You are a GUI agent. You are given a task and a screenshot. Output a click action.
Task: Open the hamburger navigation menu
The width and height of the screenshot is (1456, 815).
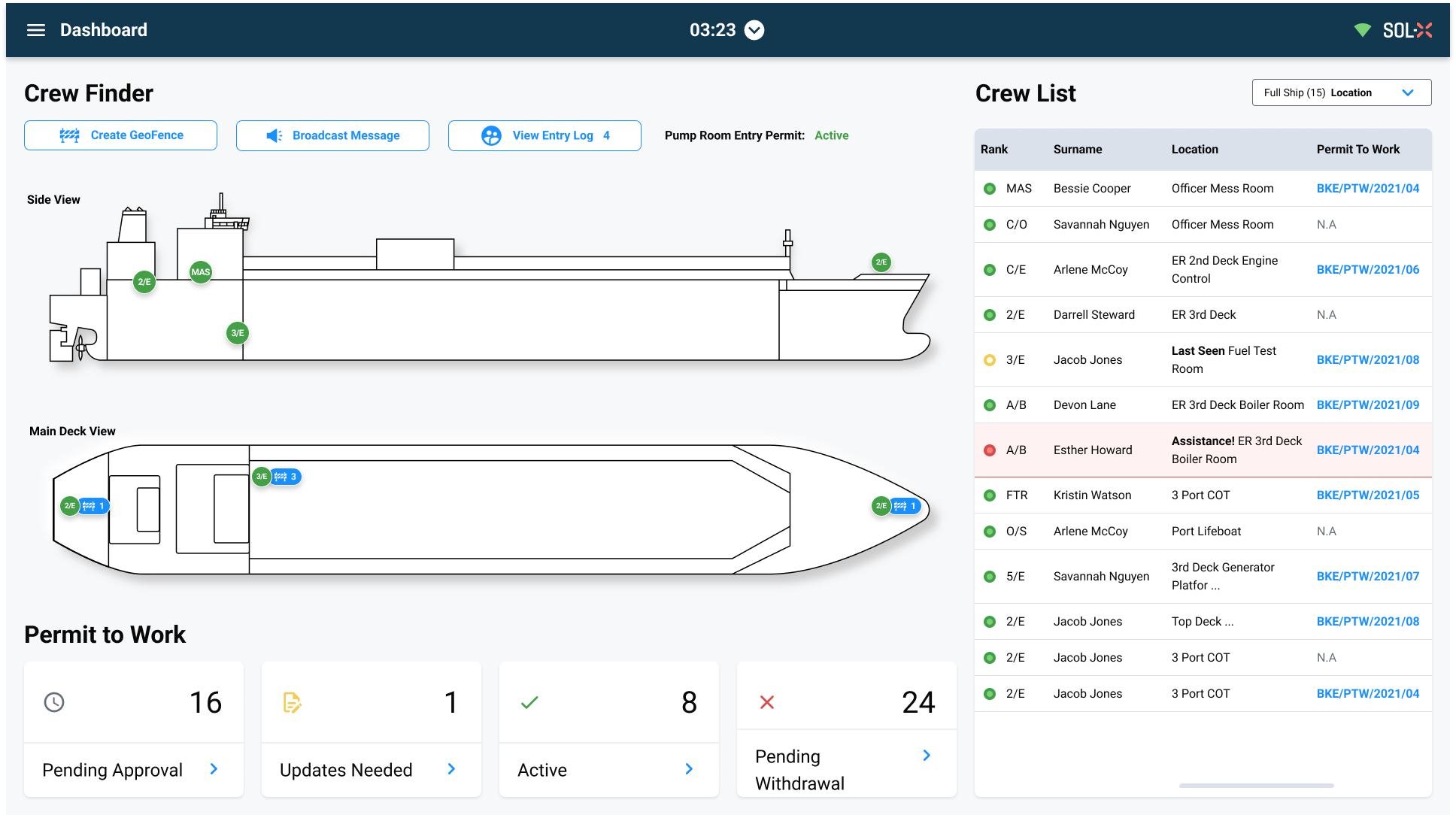[x=36, y=30]
